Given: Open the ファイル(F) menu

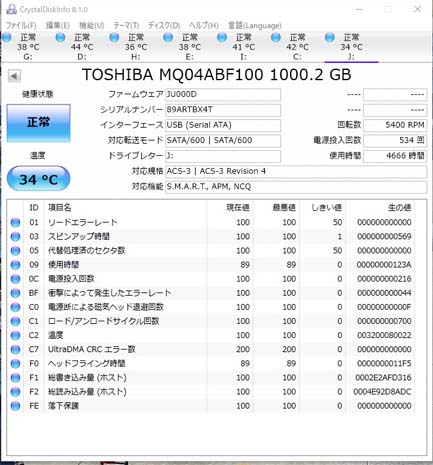Looking at the screenshot, I should click(21, 25).
